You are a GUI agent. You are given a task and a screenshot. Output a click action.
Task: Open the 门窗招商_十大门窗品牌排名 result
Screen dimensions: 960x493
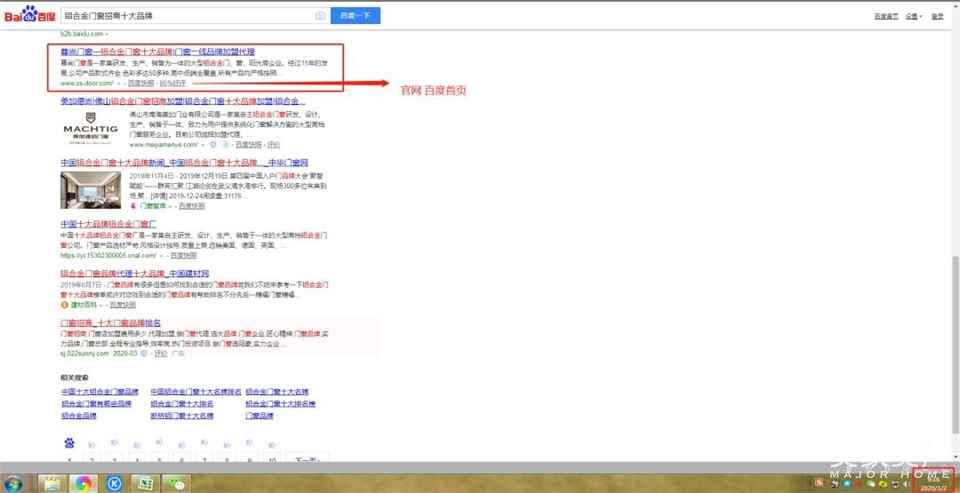(x=111, y=323)
